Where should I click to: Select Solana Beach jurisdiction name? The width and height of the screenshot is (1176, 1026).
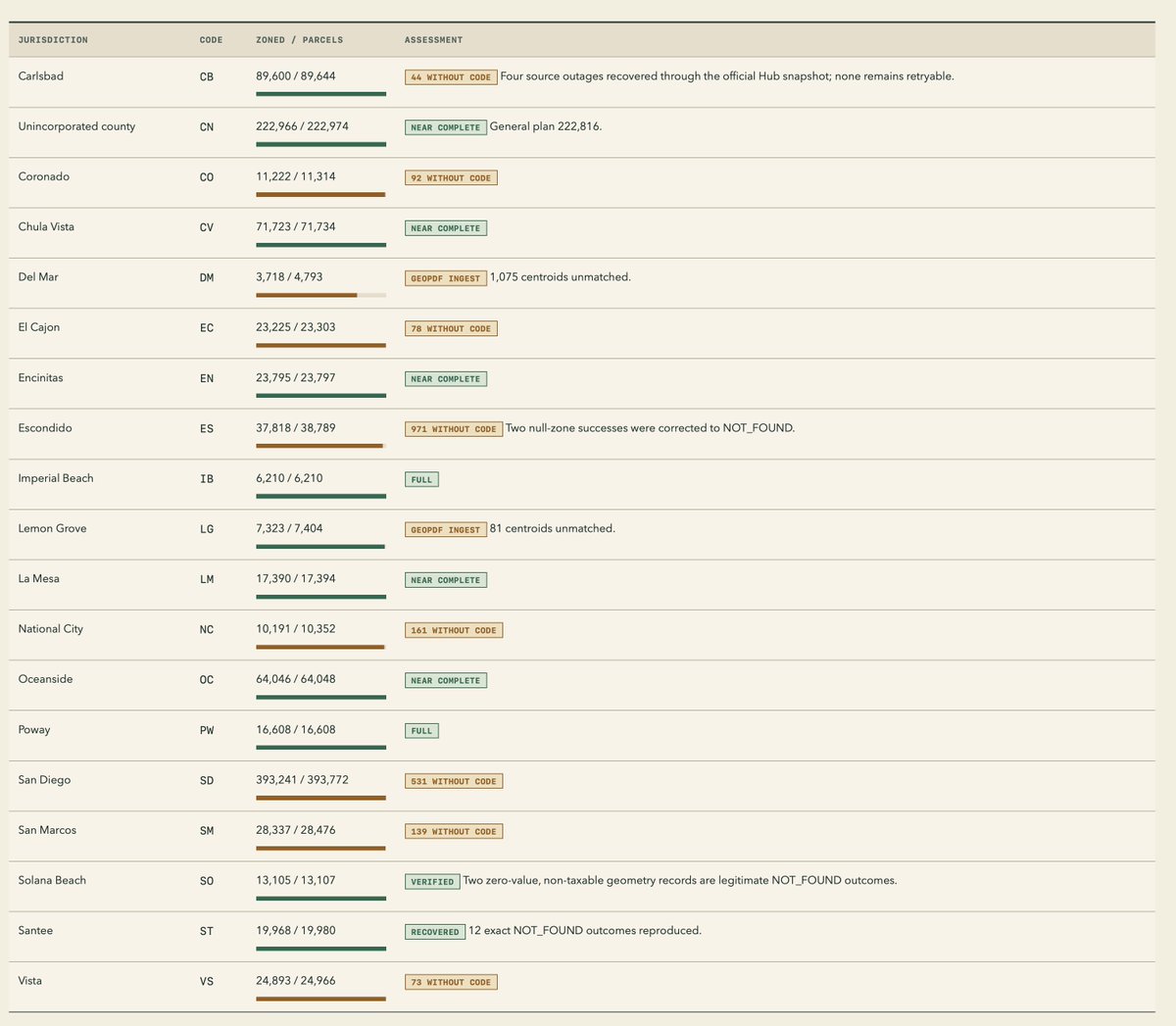pos(52,880)
